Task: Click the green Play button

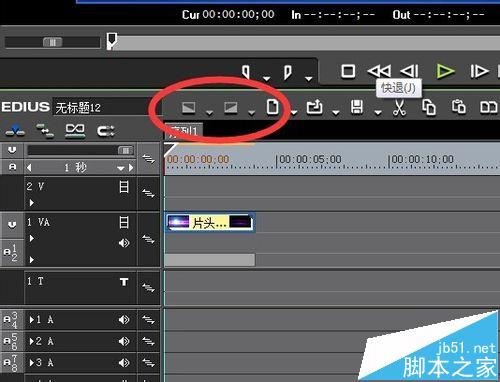Action: [x=445, y=71]
